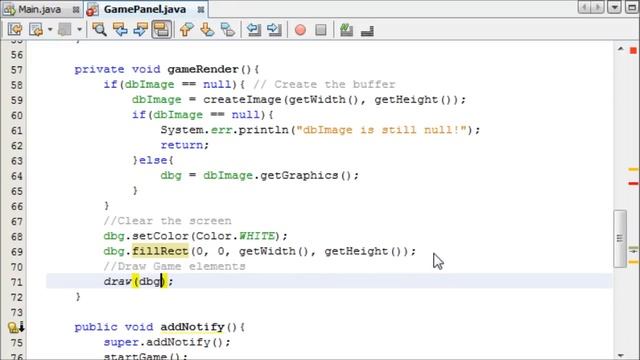Click the Last Edit toolbar icon
The height and width of the screenshot is (360, 640).
(x=15, y=29)
